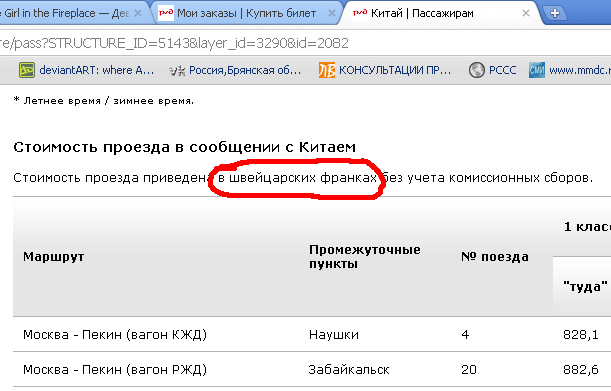Click the text 'без учета комиссионных сборов'
The width and height of the screenshot is (611, 391).
[x=487, y=178]
